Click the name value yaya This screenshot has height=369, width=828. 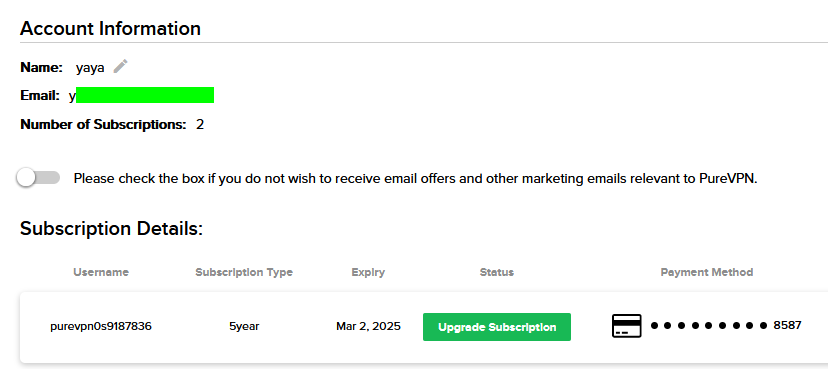(x=90, y=68)
